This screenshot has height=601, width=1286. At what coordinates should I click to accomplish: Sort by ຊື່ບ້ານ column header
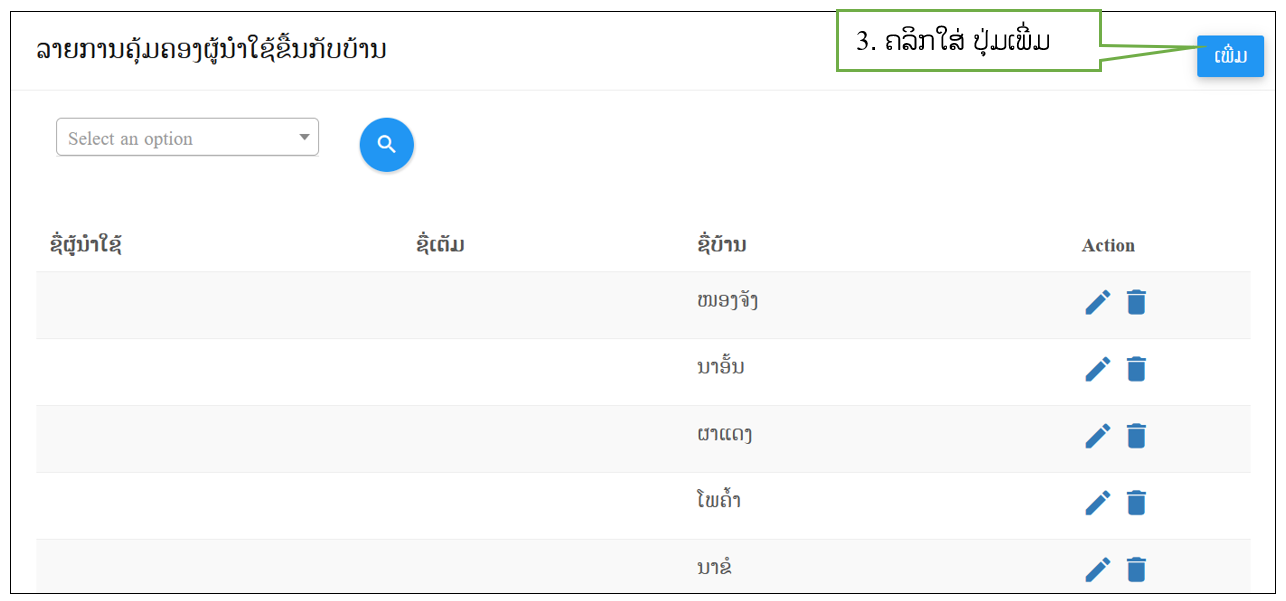pyautogui.click(x=721, y=245)
